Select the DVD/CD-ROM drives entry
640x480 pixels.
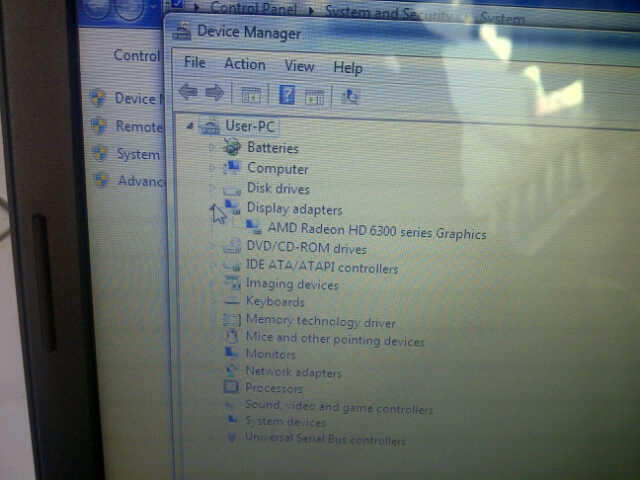point(307,248)
